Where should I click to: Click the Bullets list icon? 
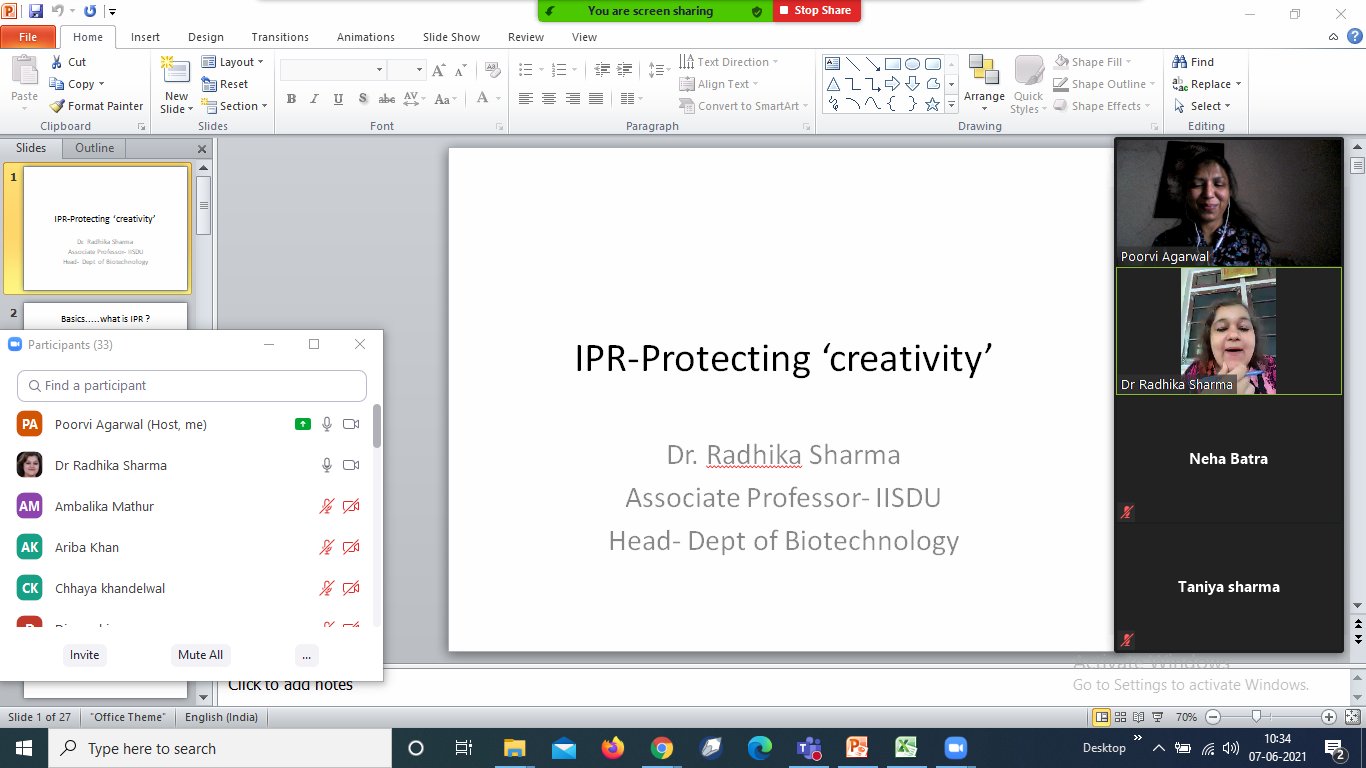[526, 70]
